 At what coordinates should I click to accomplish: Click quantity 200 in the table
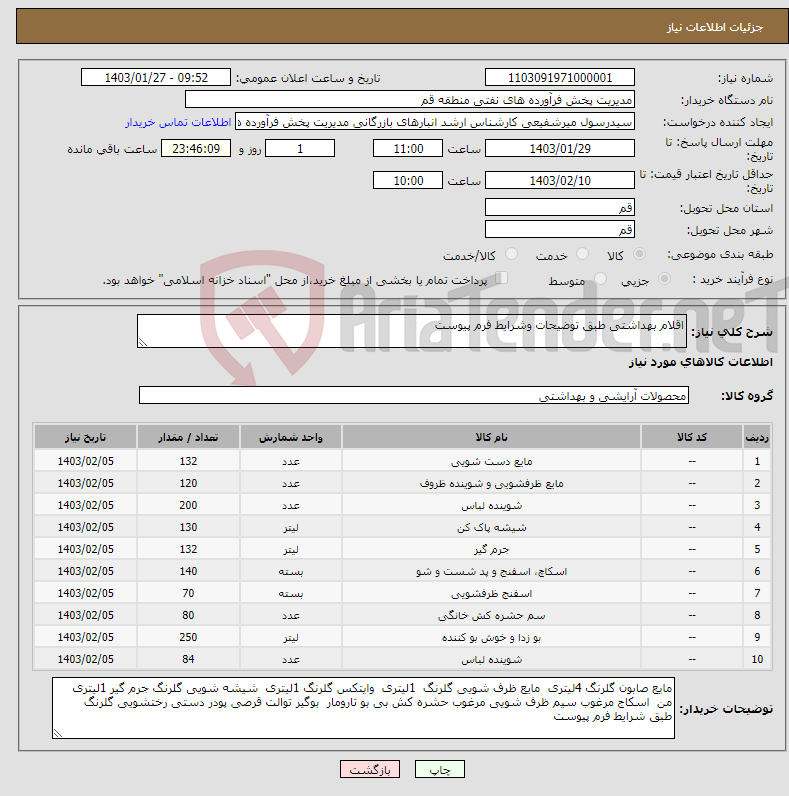click(188, 505)
